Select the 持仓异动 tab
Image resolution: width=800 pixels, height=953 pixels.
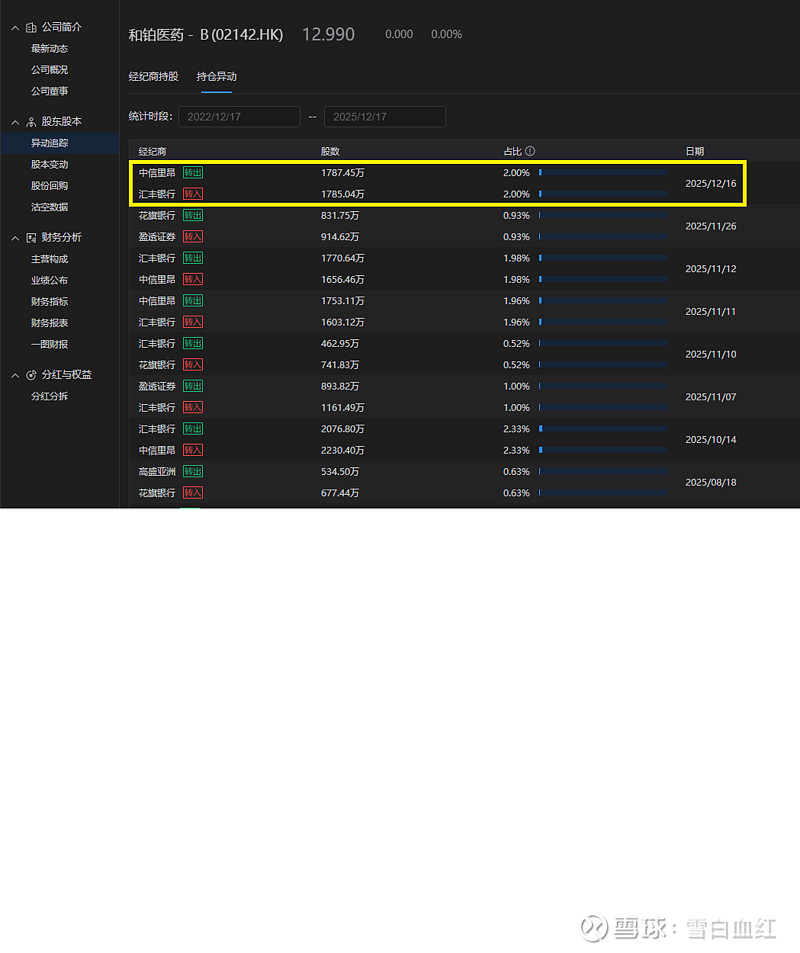click(x=216, y=77)
